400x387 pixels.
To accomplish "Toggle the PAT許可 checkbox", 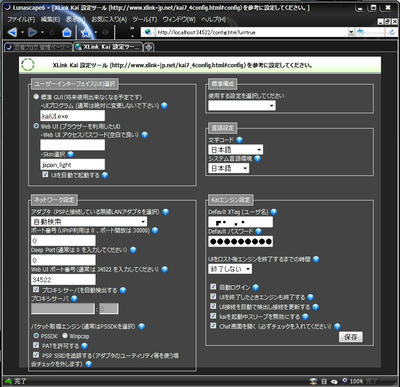I will 36,345.
